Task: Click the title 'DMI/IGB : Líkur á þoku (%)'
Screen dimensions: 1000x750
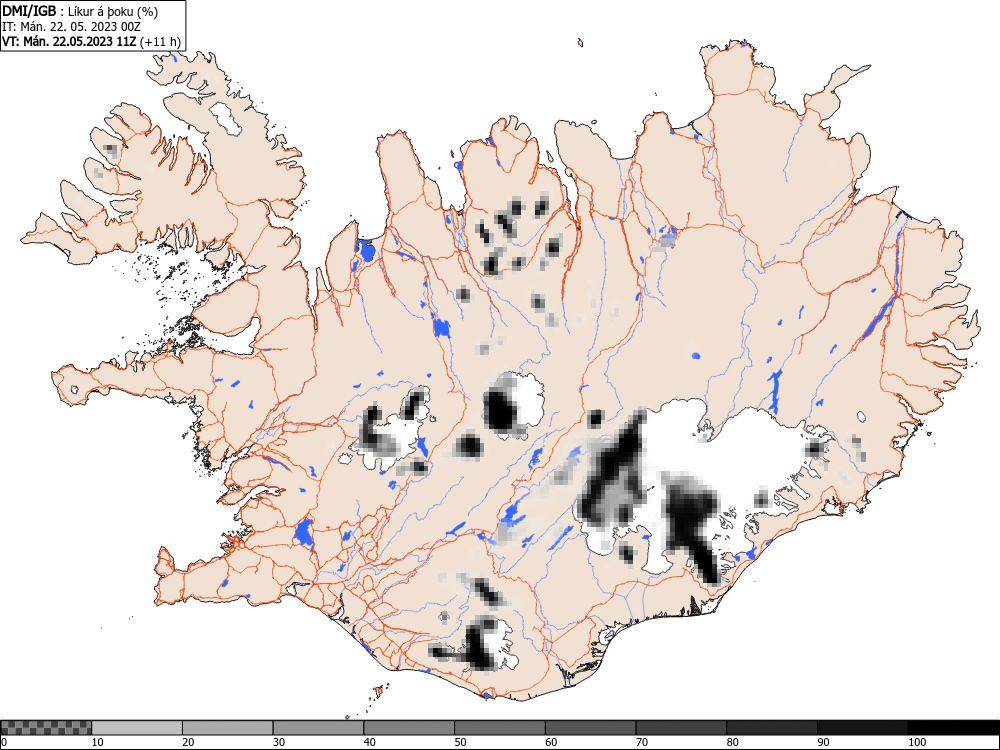Action: [80, 11]
